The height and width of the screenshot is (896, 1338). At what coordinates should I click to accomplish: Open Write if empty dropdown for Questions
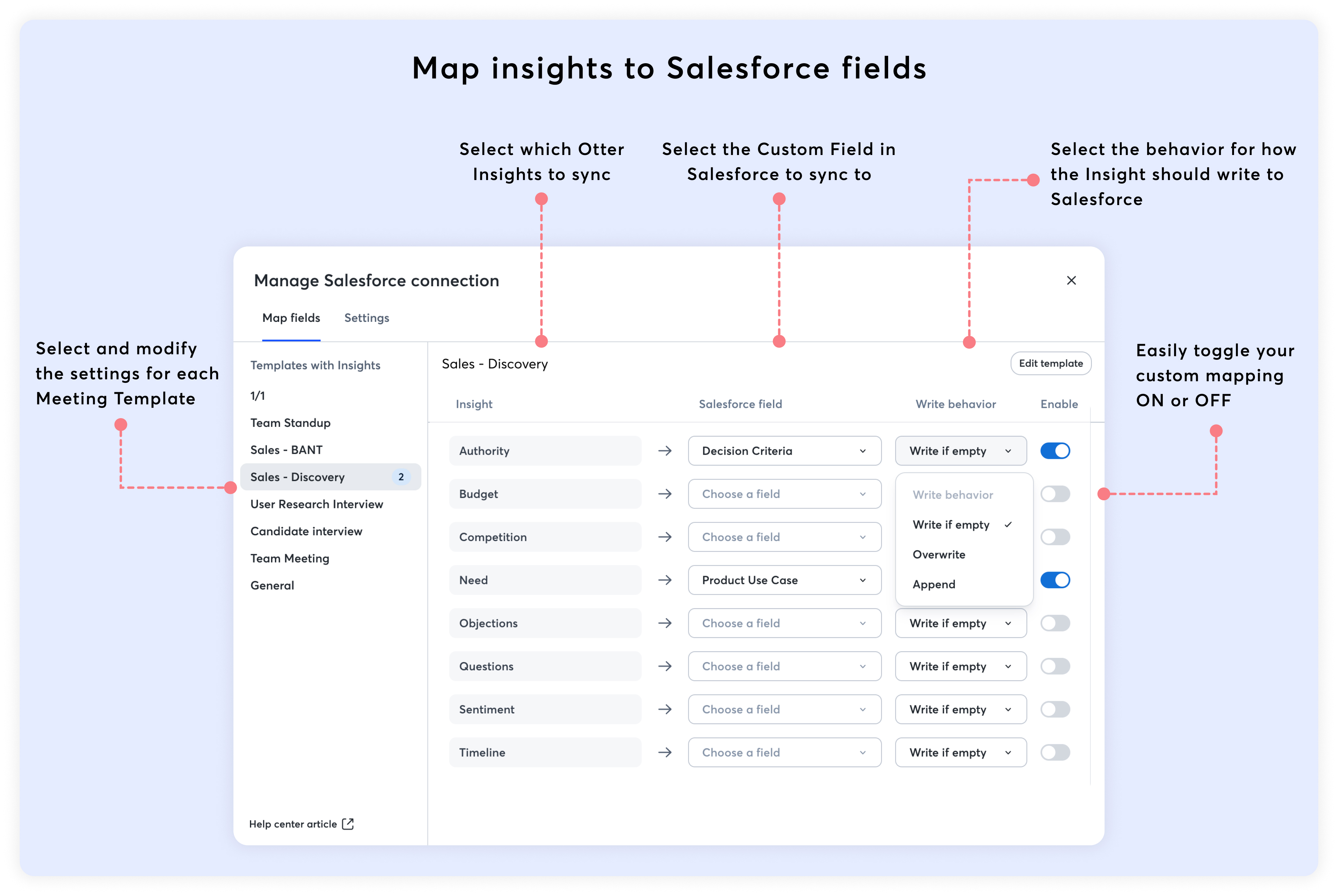(x=960, y=666)
